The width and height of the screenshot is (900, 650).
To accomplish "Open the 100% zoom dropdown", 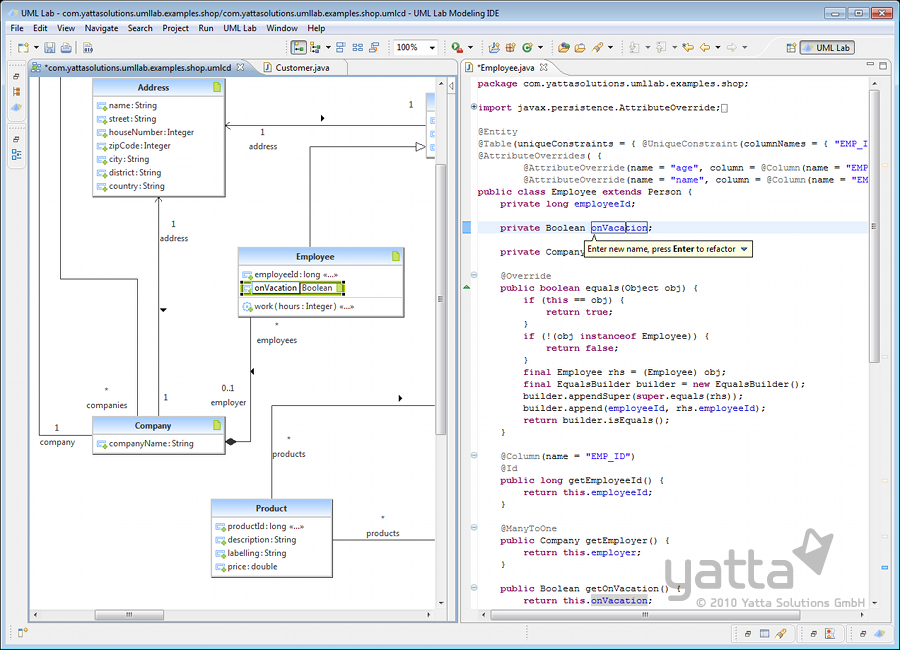I will (432, 47).
